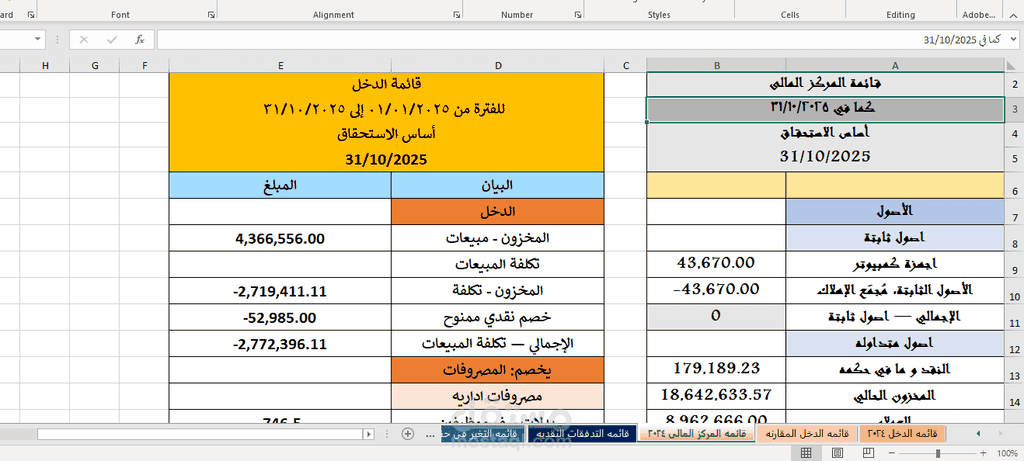Select cell with -2,772,396.11
1024x461 pixels.
click(x=280, y=344)
